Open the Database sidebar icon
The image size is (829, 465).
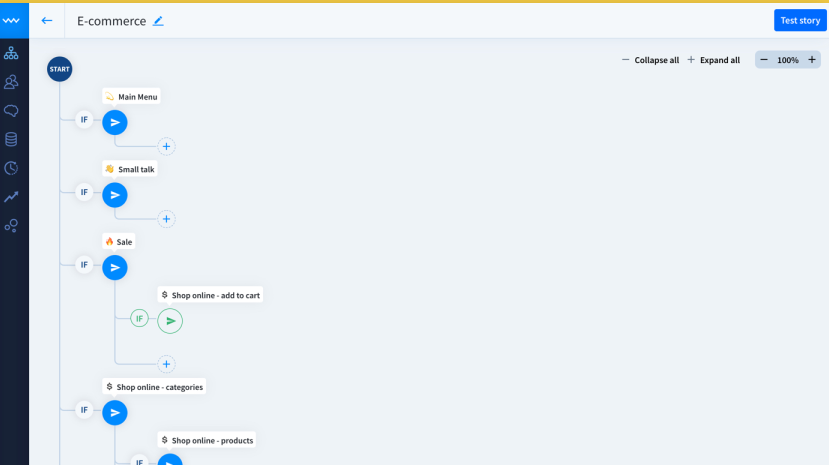(x=11, y=139)
